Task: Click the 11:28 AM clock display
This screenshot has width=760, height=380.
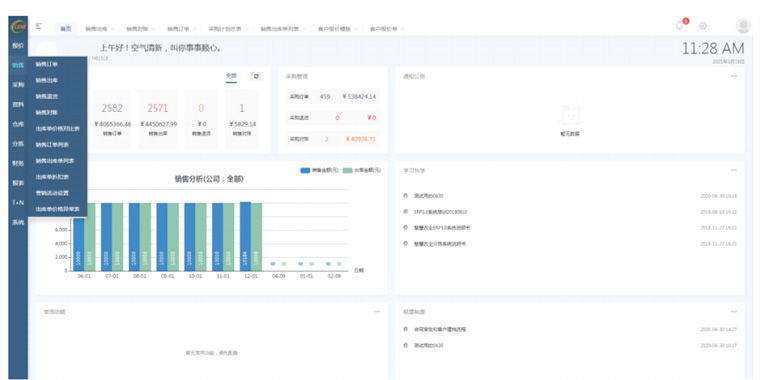Action: pyautogui.click(x=712, y=48)
